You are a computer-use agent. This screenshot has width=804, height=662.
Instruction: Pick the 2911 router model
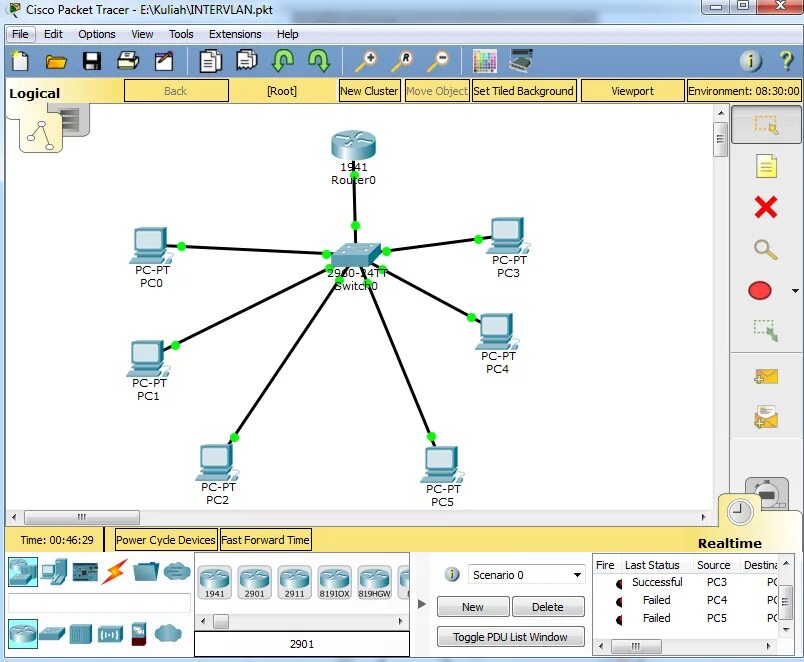click(294, 582)
